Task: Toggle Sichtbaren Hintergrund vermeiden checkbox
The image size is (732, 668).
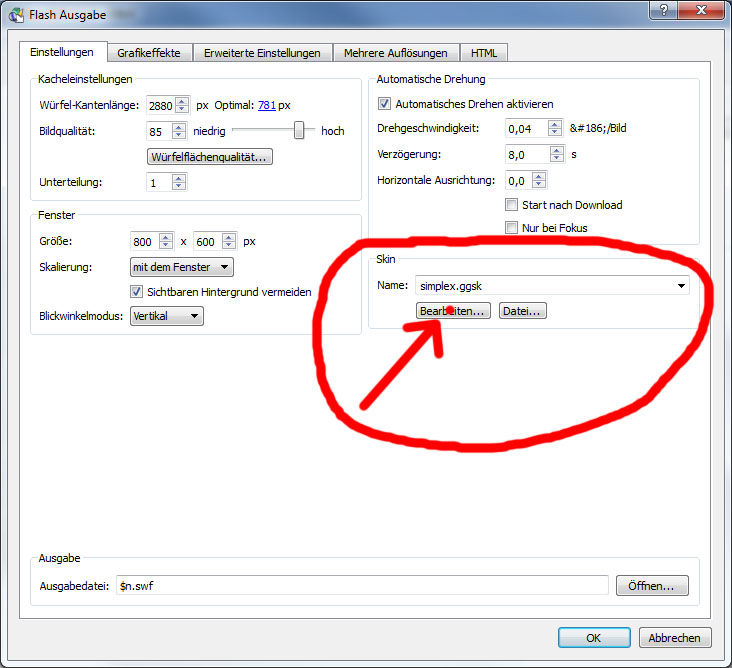Action: click(x=138, y=292)
